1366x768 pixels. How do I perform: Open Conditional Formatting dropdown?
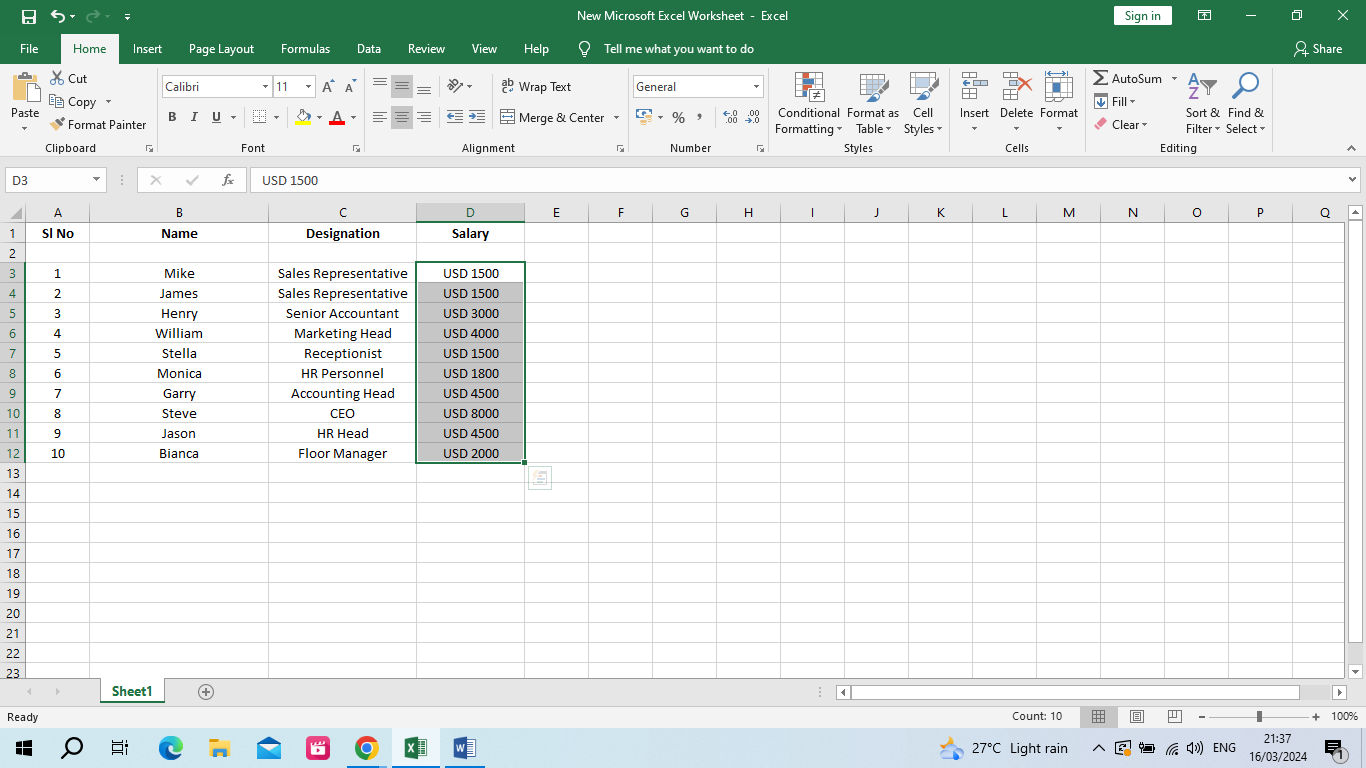coord(809,103)
